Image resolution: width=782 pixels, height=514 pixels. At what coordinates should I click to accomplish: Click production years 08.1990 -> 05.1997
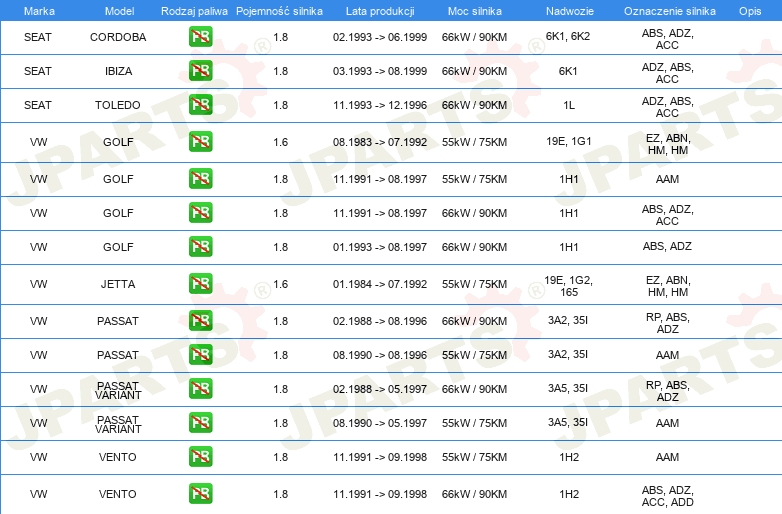(380, 423)
